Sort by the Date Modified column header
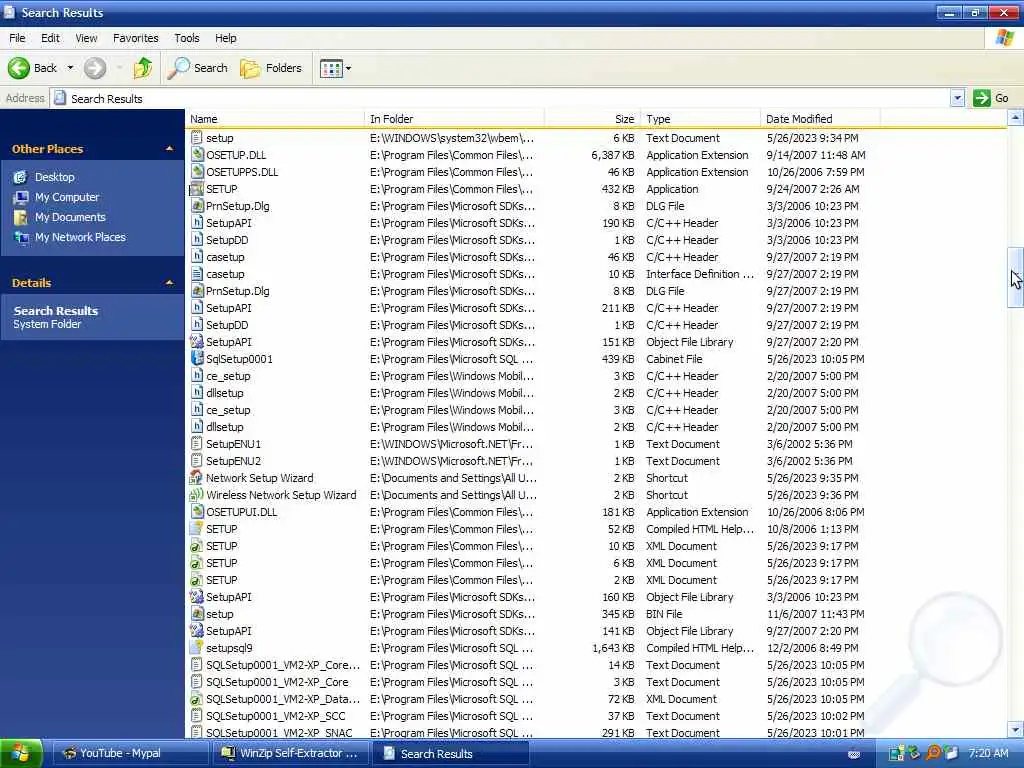This screenshot has width=1024, height=768. pos(820,119)
